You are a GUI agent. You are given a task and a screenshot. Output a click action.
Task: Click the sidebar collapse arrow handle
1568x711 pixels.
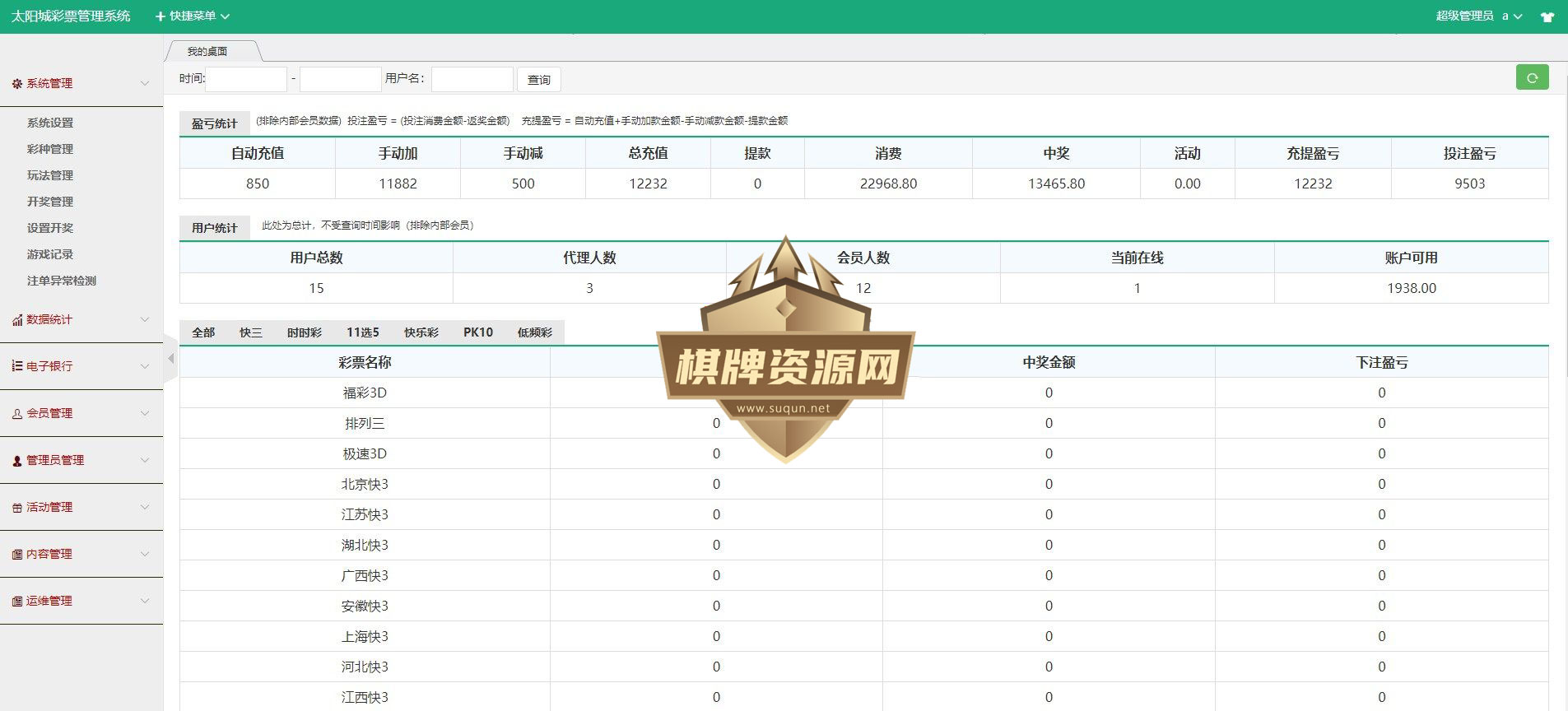[x=170, y=359]
